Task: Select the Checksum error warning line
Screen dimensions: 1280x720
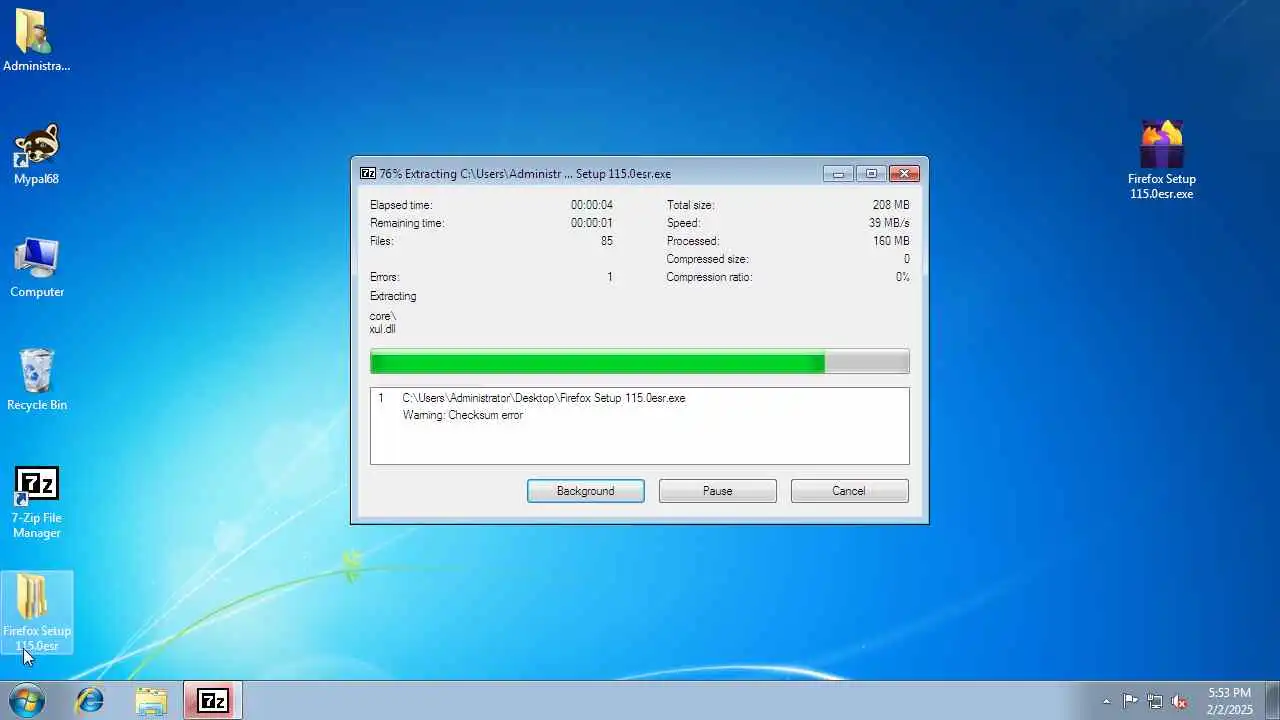Action: pyautogui.click(x=463, y=415)
